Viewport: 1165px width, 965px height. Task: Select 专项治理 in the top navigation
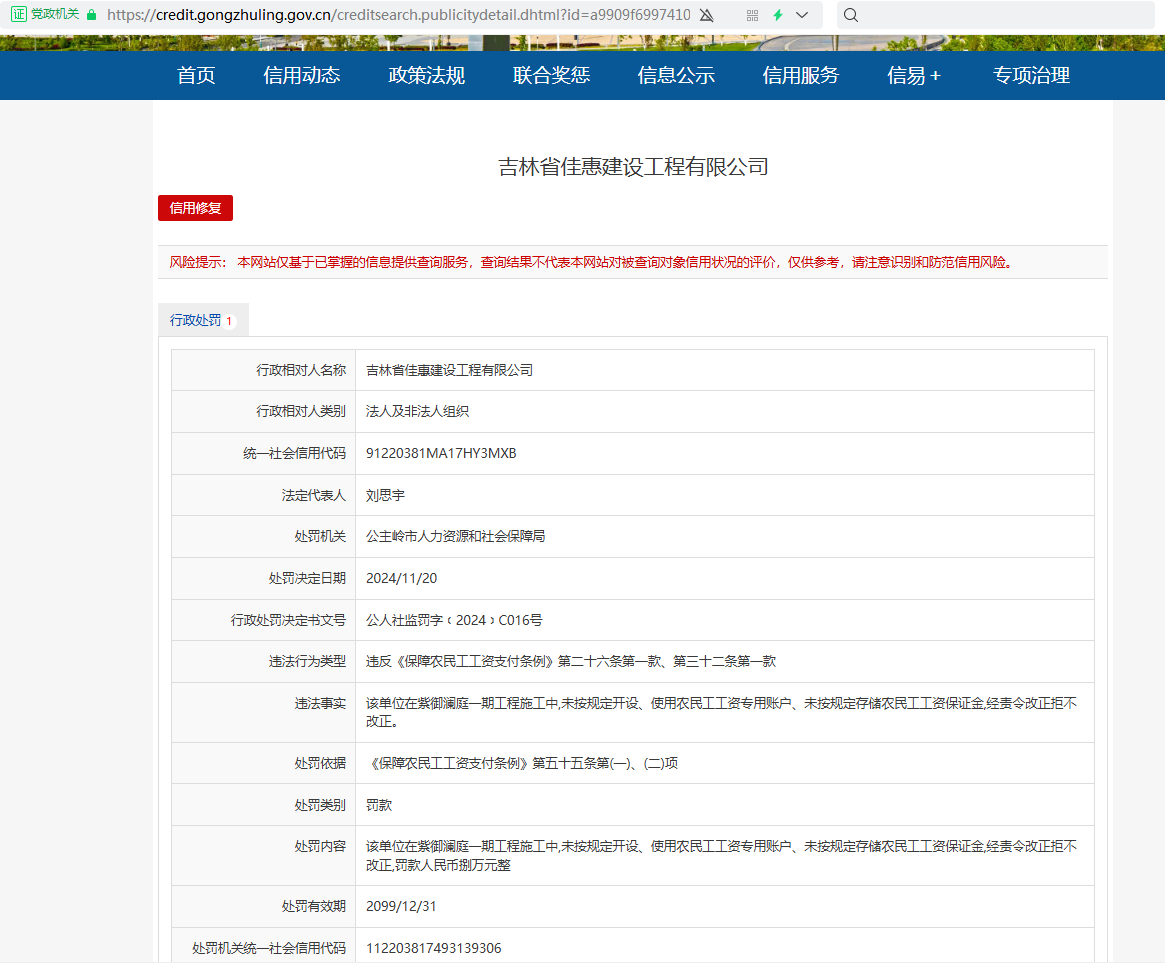tap(1031, 76)
